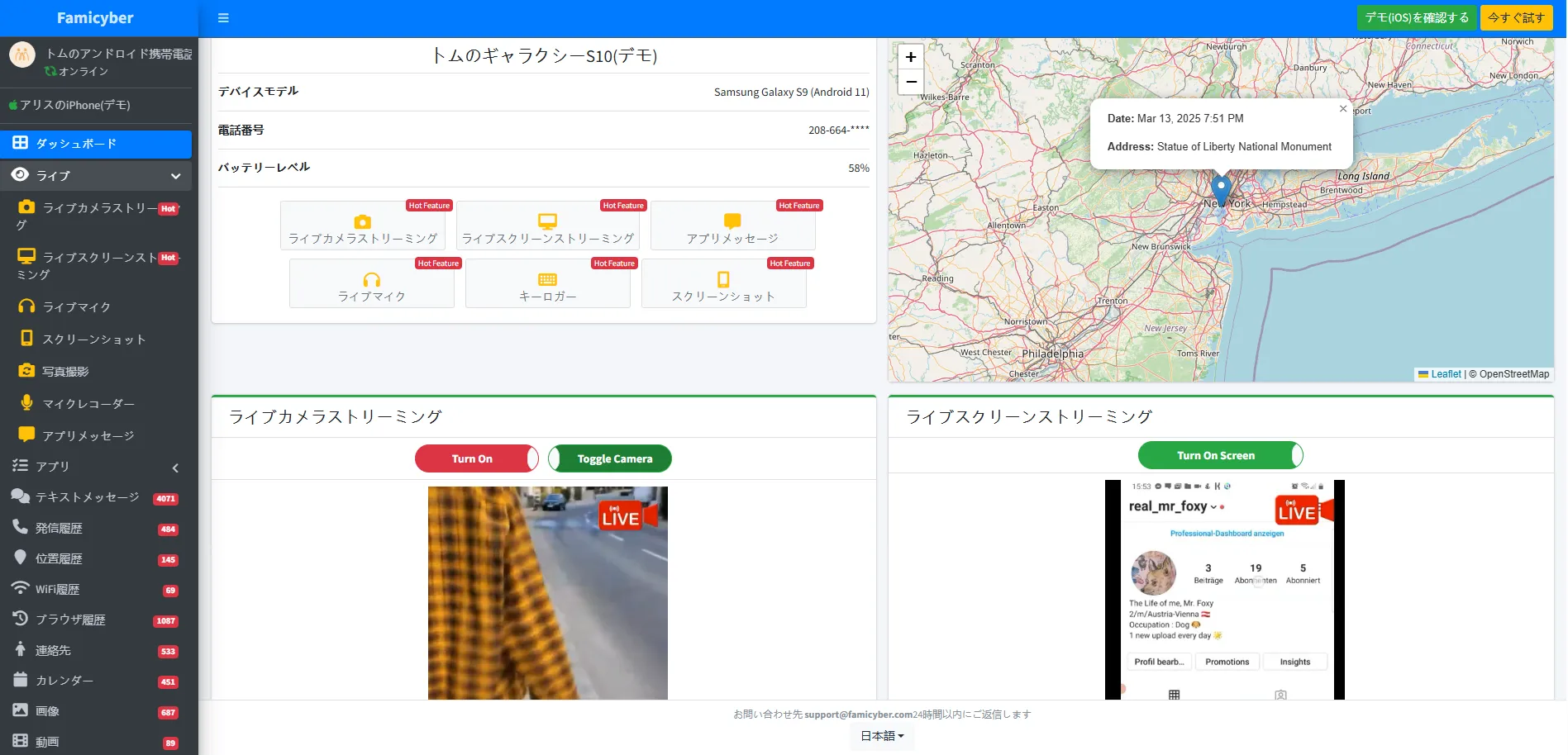Open ライブスクリーンストリーミング sidebar item
The width and height of the screenshot is (1568, 755).
pyautogui.click(x=96, y=266)
